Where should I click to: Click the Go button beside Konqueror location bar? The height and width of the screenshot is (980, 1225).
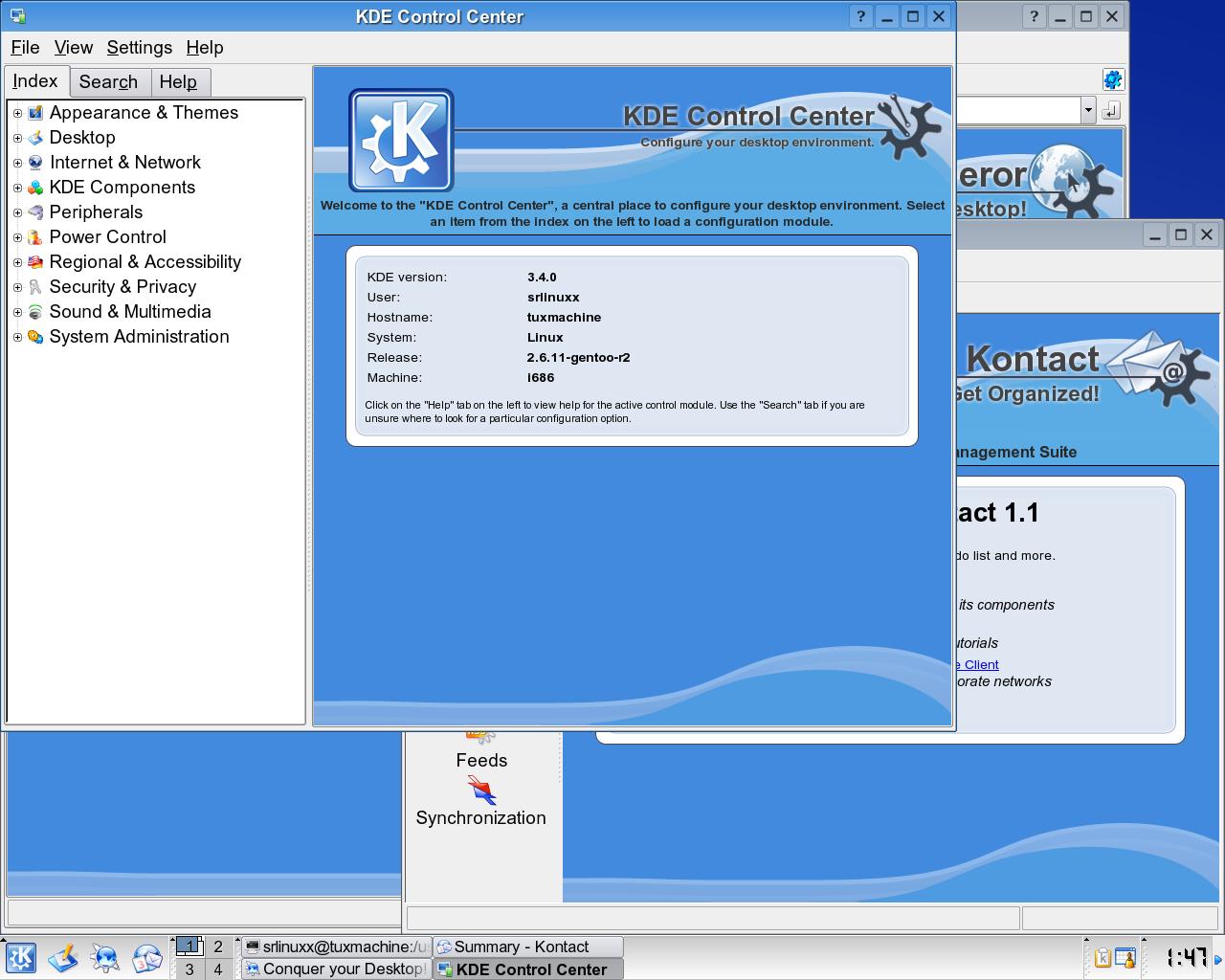coord(1110,111)
